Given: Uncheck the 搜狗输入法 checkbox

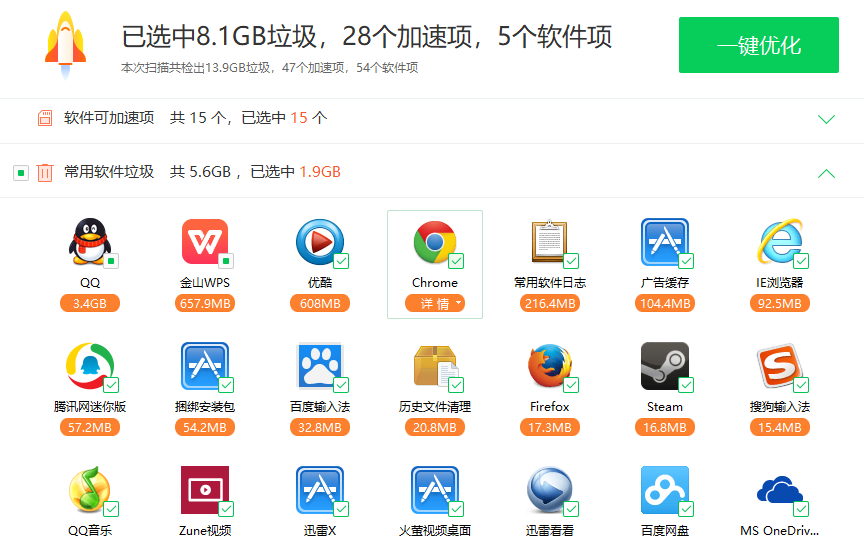Looking at the screenshot, I should [801, 385].
